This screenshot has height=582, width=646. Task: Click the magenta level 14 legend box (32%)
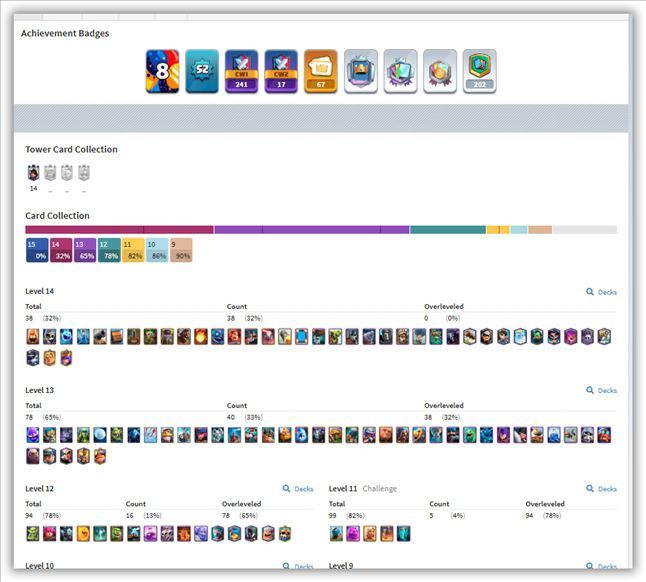coord(61,250)
